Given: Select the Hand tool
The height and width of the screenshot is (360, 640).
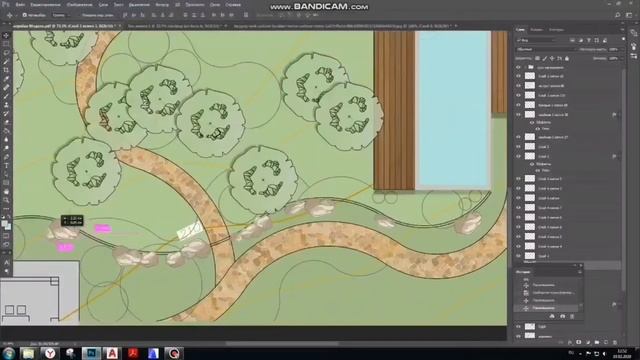Looking at the screenshot, I should pyautogui.click(x=6, y=191).
